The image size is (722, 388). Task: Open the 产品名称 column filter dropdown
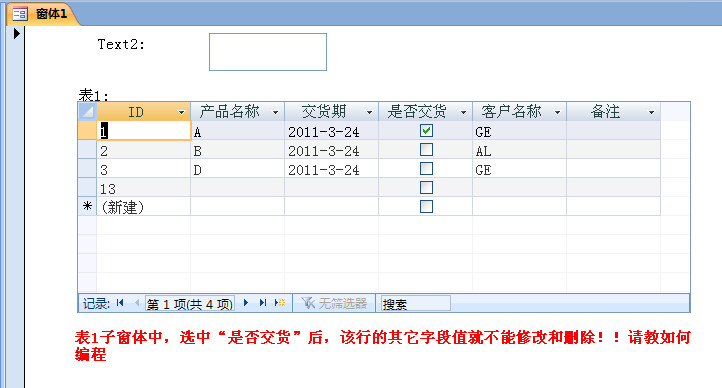click(x=275, y=112)
